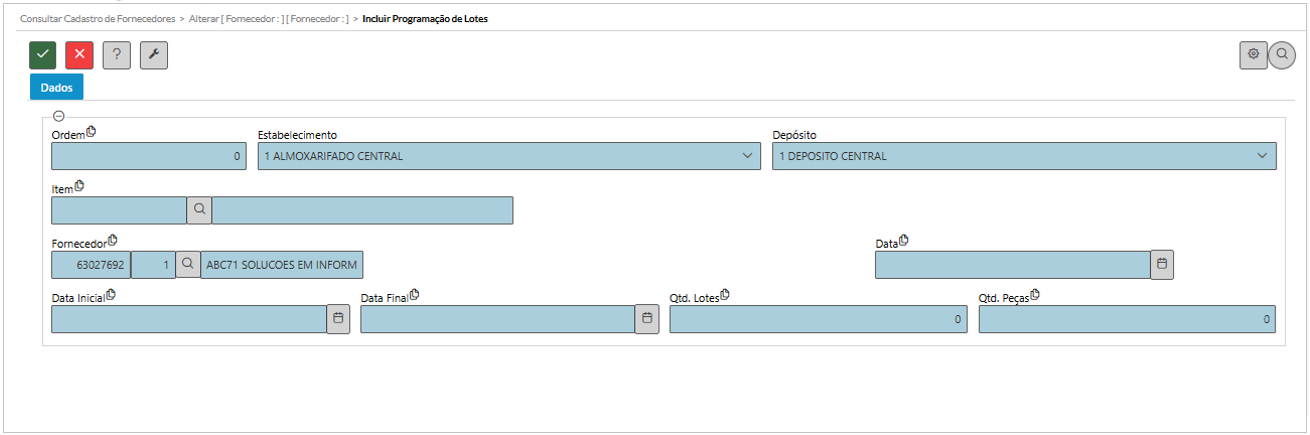The width and height of the screenshot is (1310, 435).
Task: Click the wrench tools button
Action: (x=154, y=56)
